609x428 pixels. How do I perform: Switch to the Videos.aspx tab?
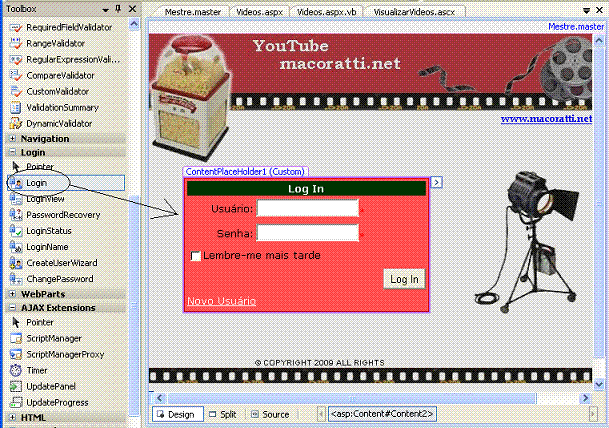pyautogui.click(x=259, y=12)
